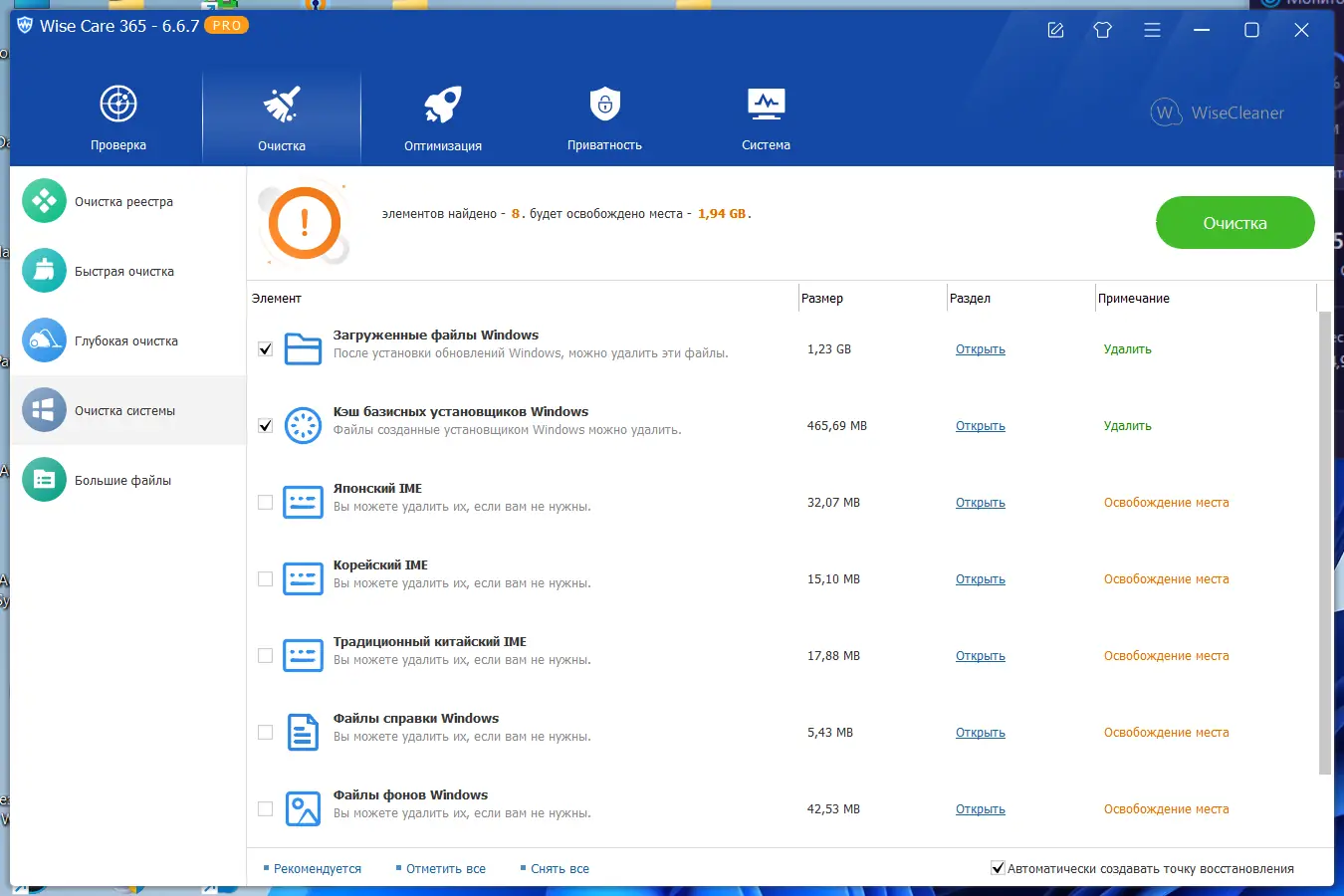1344x896 pixels.
Task: Open Кэш базисных установщиков via Открыть link
Action: pyautogui.click(x=980, y=425)
